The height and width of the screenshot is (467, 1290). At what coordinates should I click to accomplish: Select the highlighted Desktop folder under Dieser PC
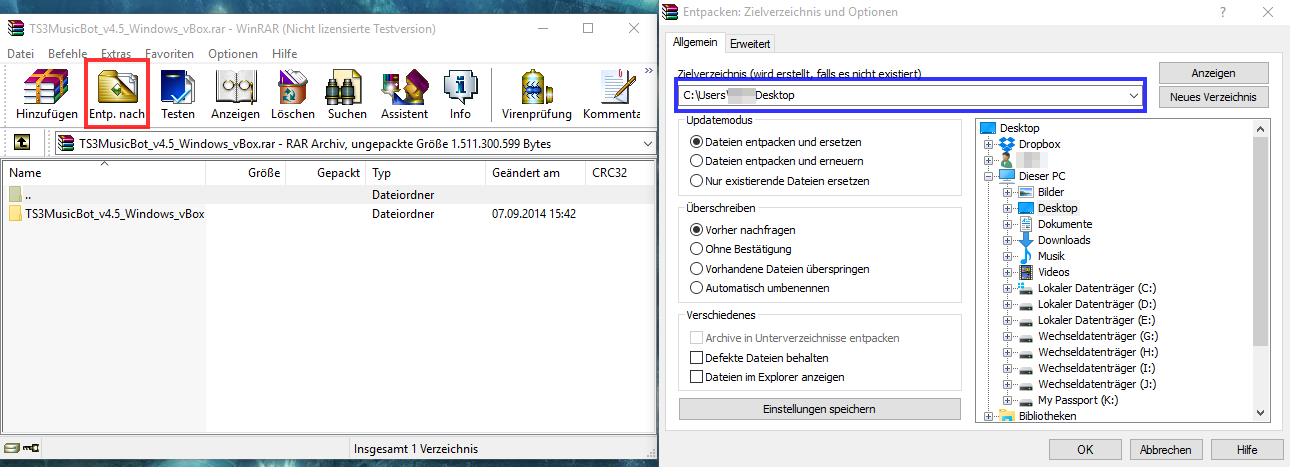(x=1057, y=208)
